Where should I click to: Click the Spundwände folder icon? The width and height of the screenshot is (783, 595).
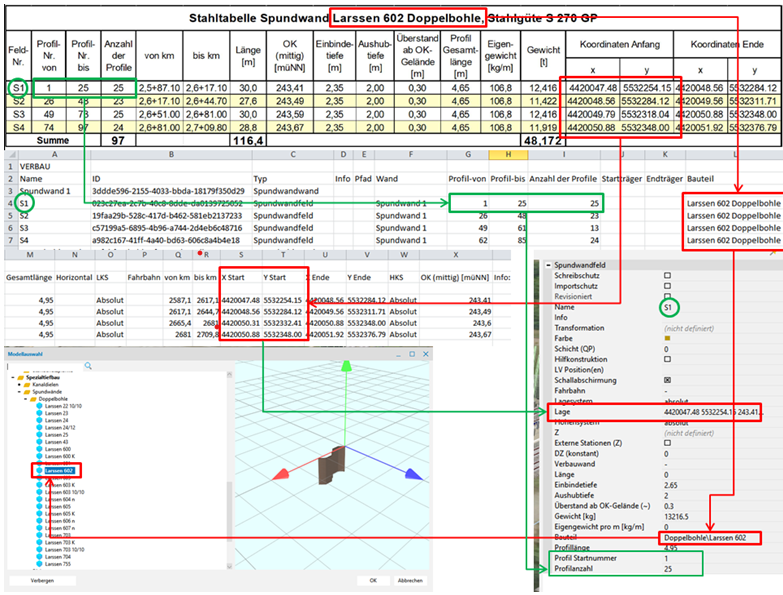(27, 392)
